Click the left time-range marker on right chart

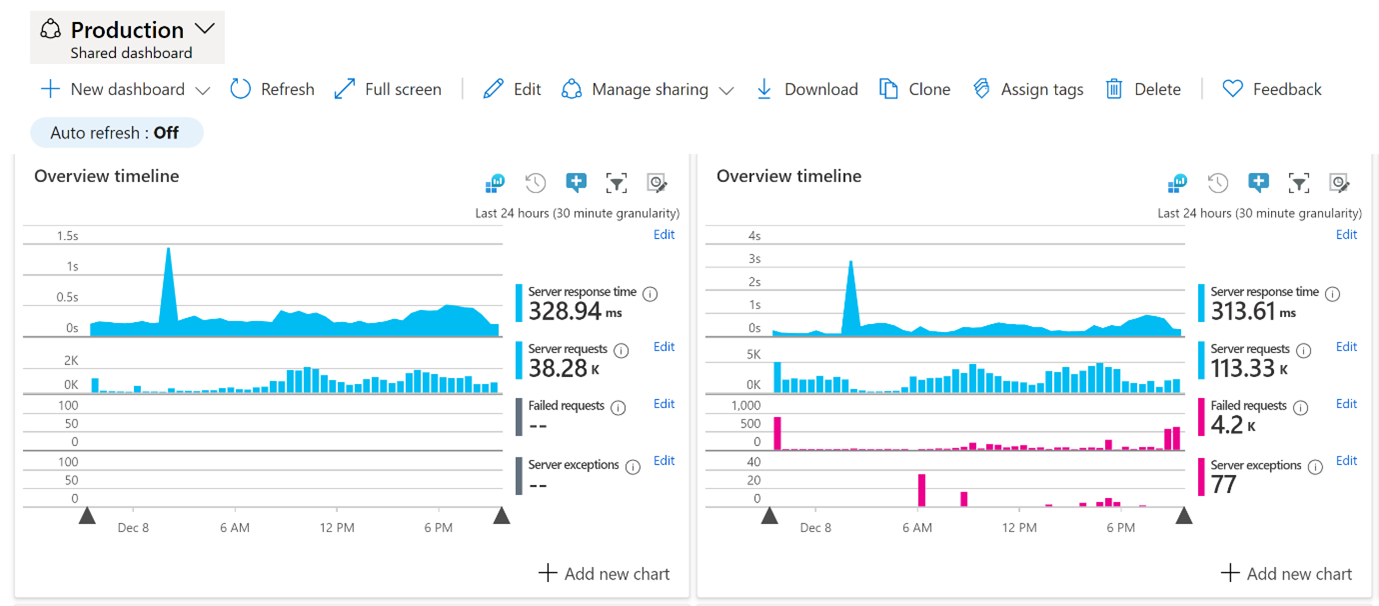(x=769, y=515)
